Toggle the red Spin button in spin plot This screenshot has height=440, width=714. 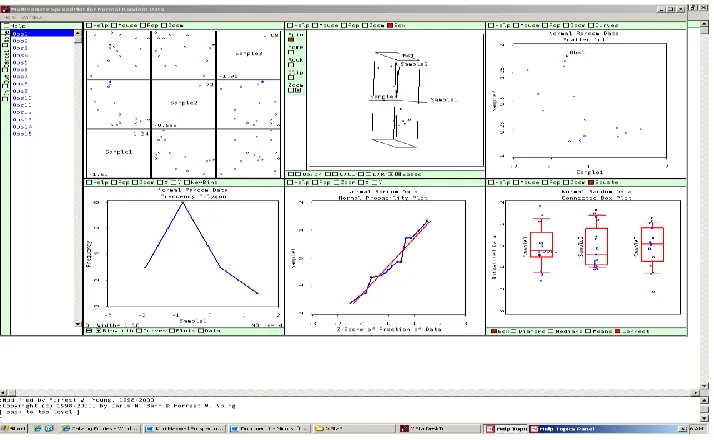click(291, 40)
